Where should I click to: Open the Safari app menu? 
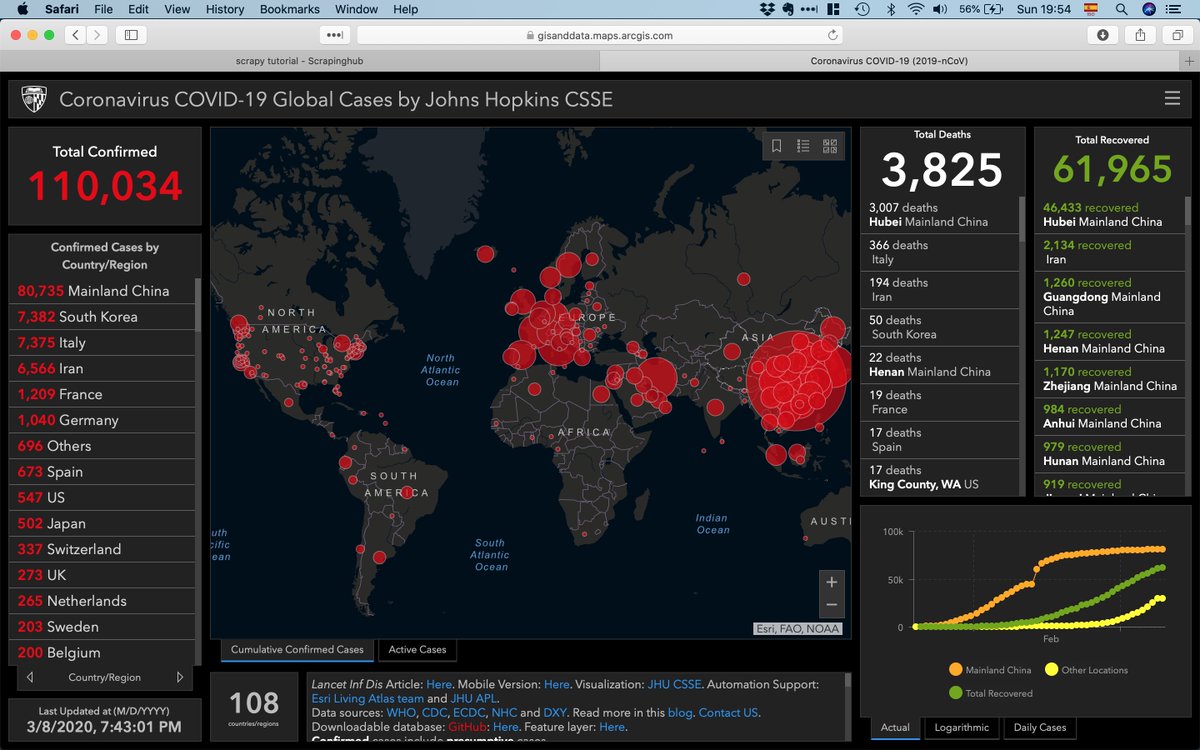(62, 9)
